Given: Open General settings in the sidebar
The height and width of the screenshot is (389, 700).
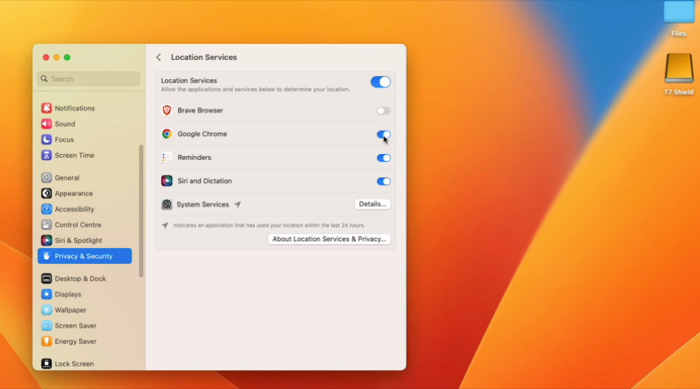Looking at the screenshot, I should [85, 177].
